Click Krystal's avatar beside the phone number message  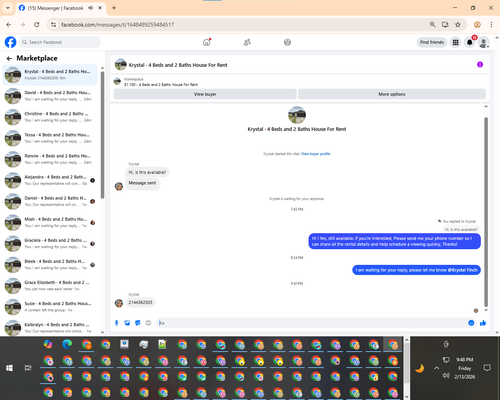point(119,303)
